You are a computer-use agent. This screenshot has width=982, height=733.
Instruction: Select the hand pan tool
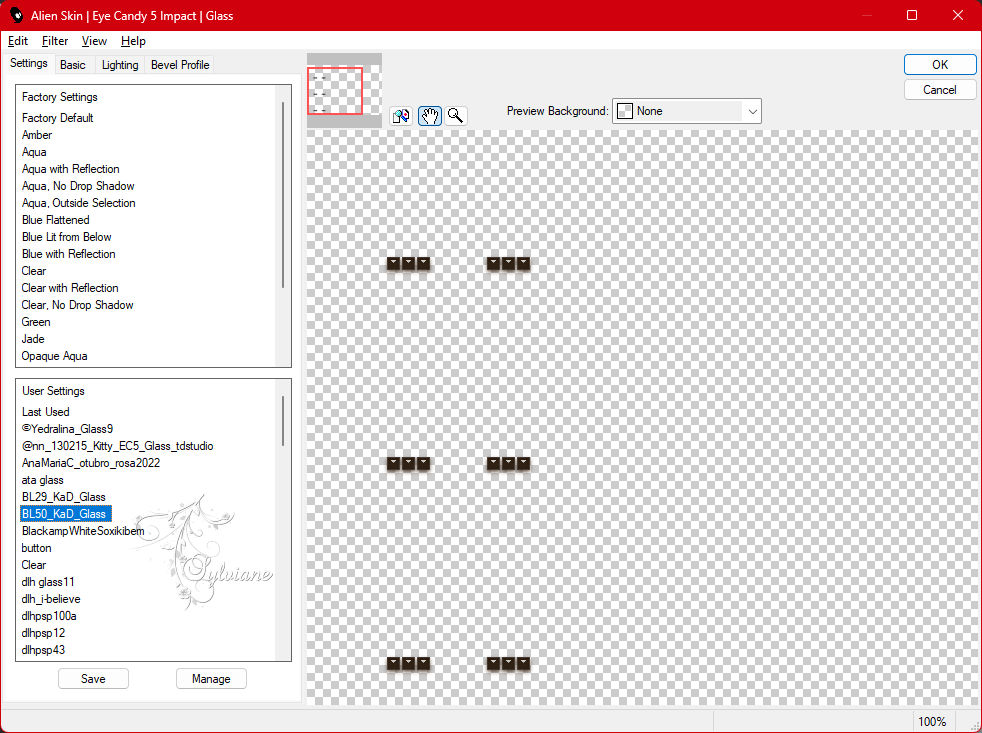tap(430, 116)
